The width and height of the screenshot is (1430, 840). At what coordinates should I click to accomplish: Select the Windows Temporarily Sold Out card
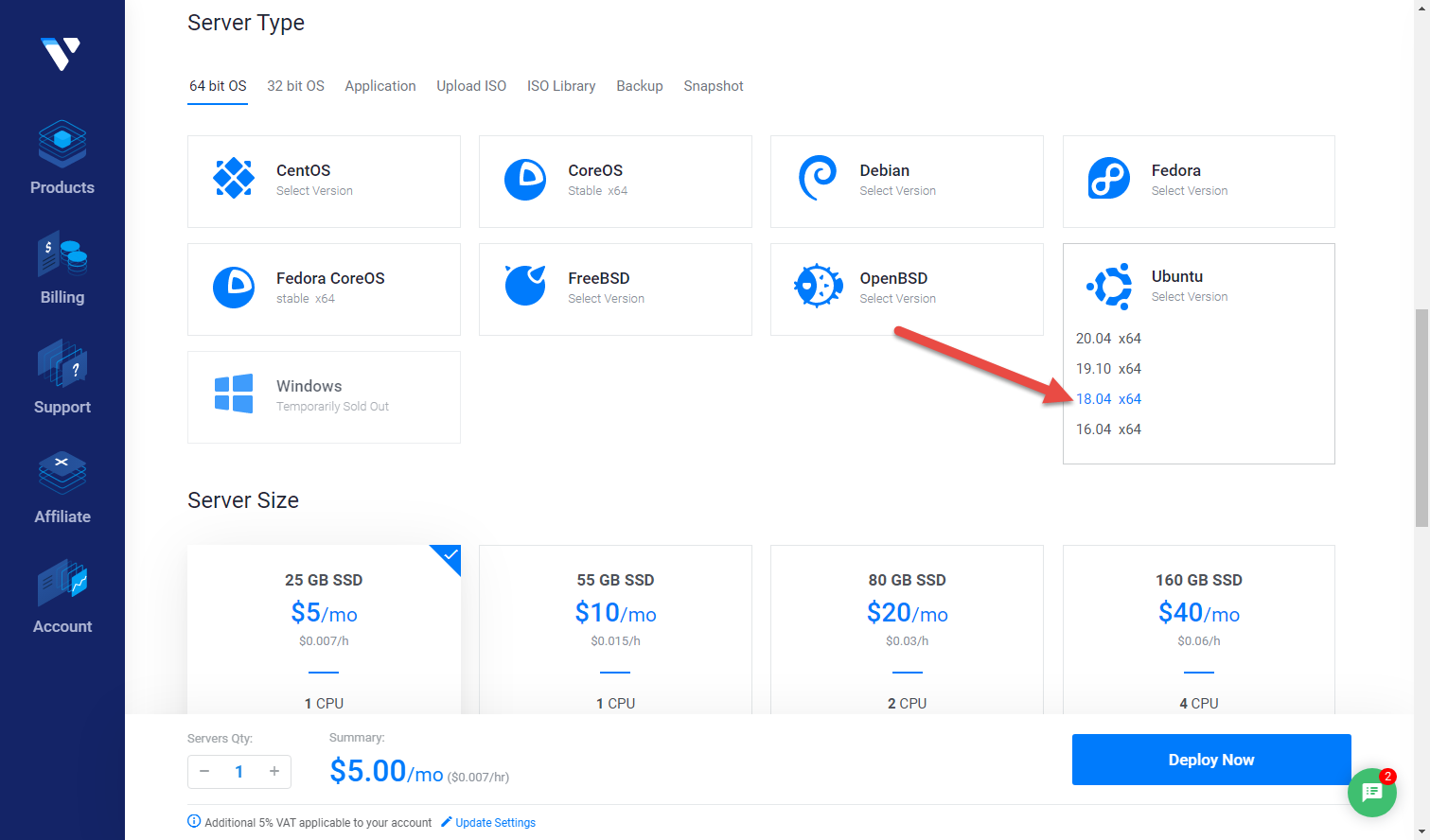coord(324,397)
